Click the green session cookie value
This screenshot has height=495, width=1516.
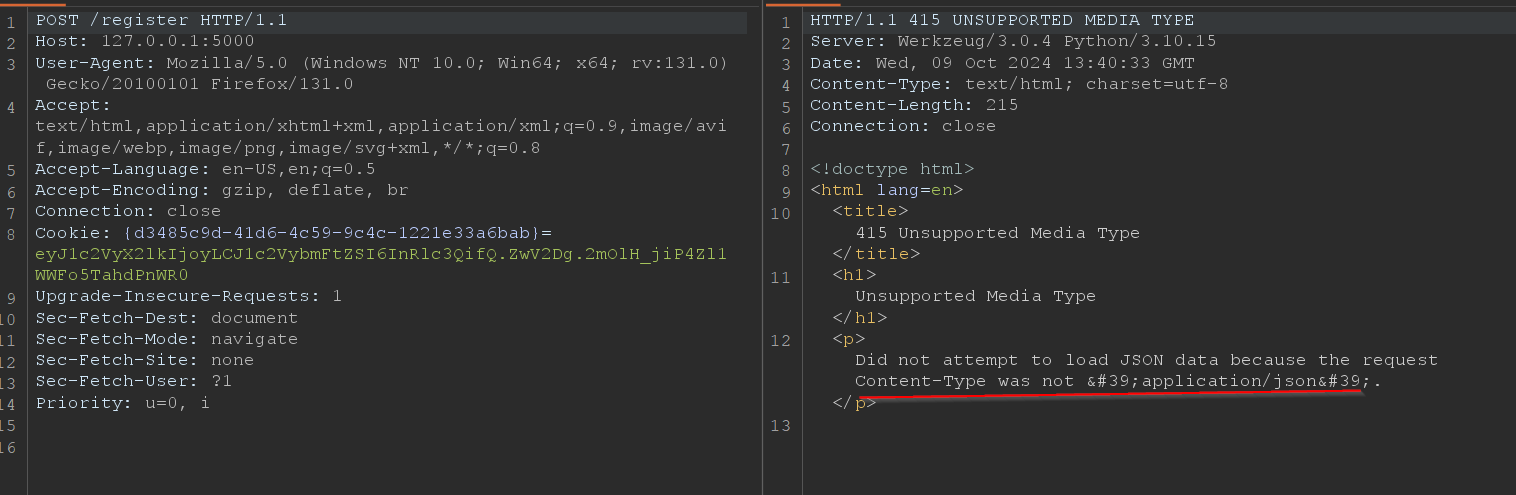click(x=380, y=254)
